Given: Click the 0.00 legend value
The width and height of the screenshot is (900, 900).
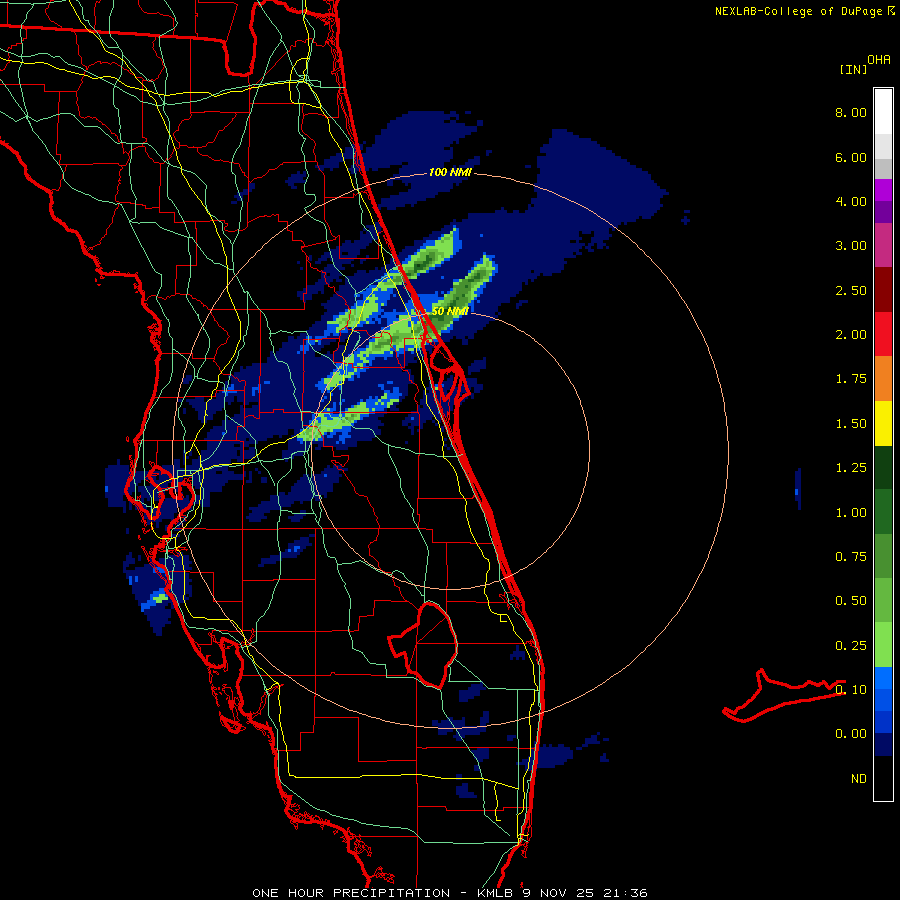Looking at the screenshot, I should pyautogui.click(x=851, y=734).
